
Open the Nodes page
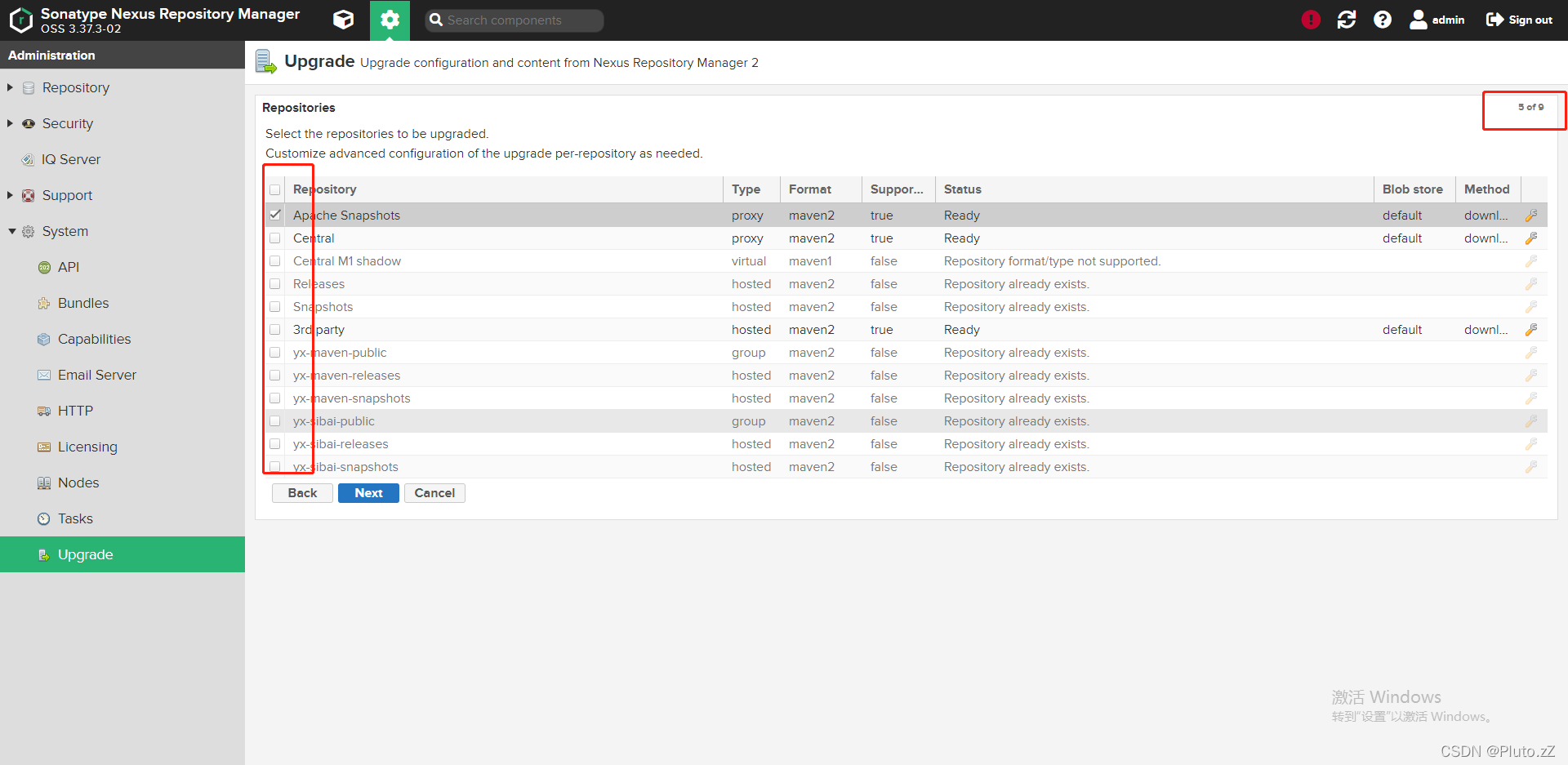click(122, 483)
